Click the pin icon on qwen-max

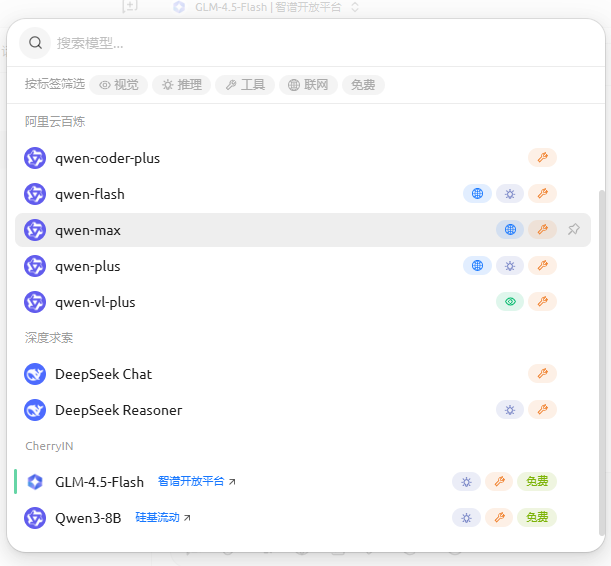coord(574,229)
